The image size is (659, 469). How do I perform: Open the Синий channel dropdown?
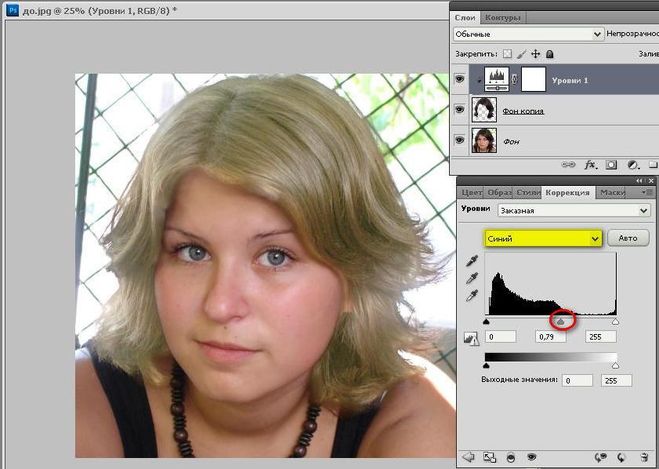tap(543, 238)
